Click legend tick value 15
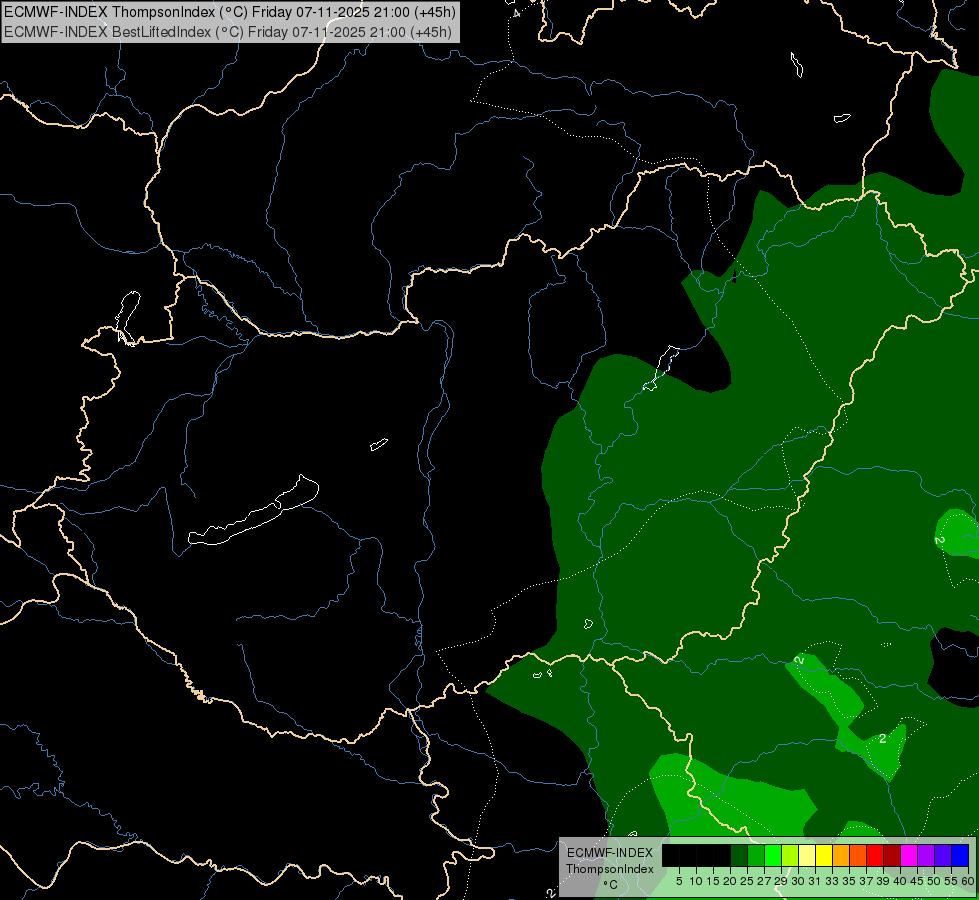Viewport: 979px width, 900px height. (x=713, y=881)
